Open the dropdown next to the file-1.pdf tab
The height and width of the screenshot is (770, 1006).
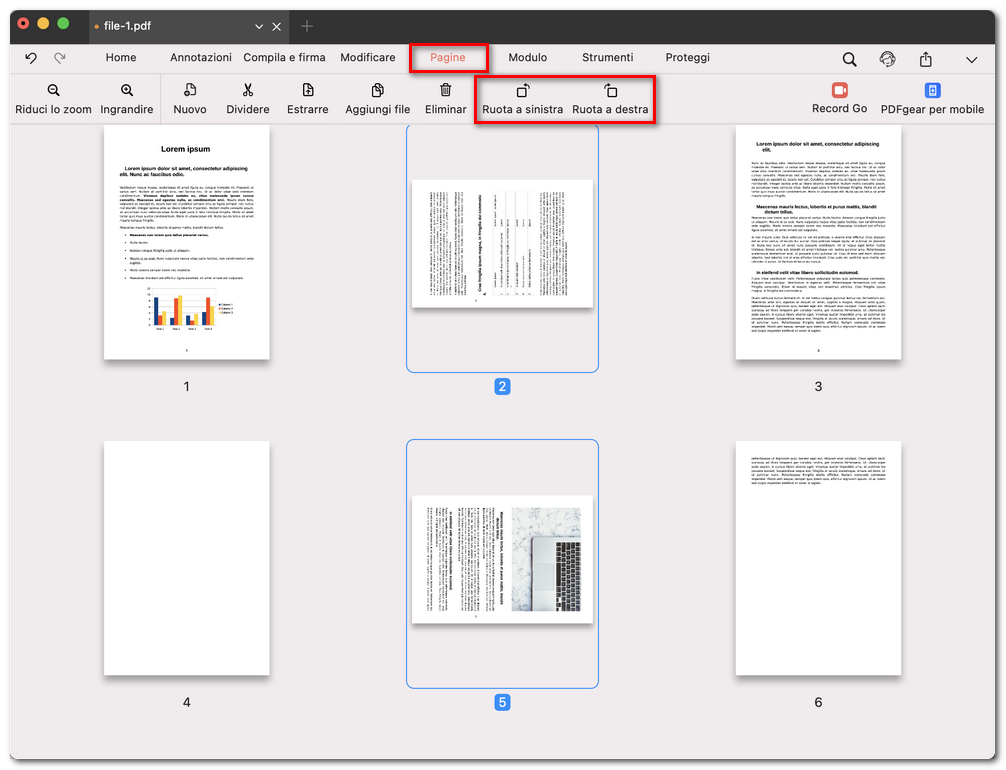click(255, 26)
